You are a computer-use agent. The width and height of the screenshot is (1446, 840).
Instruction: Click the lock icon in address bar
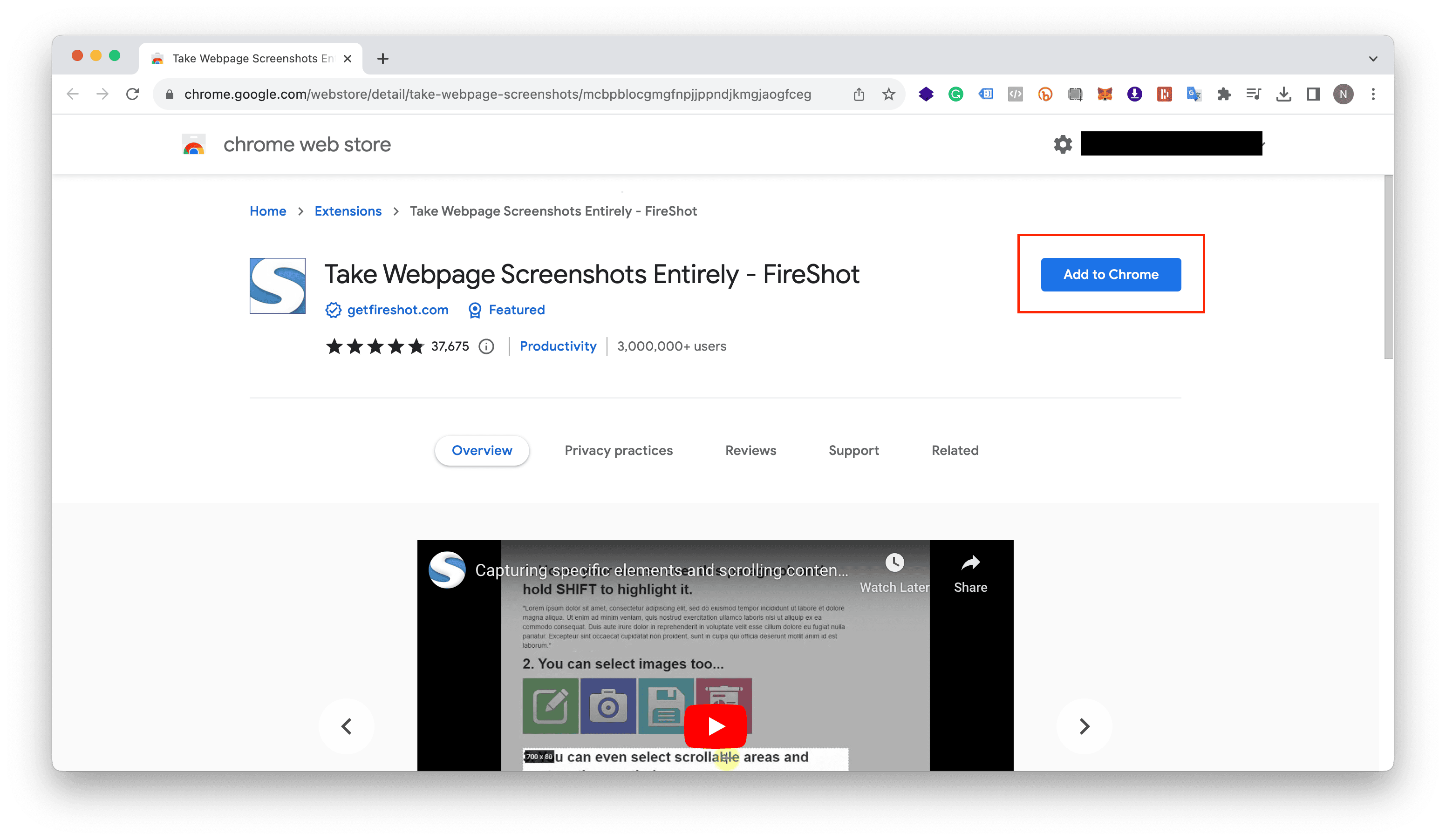(x=169, y=95)
